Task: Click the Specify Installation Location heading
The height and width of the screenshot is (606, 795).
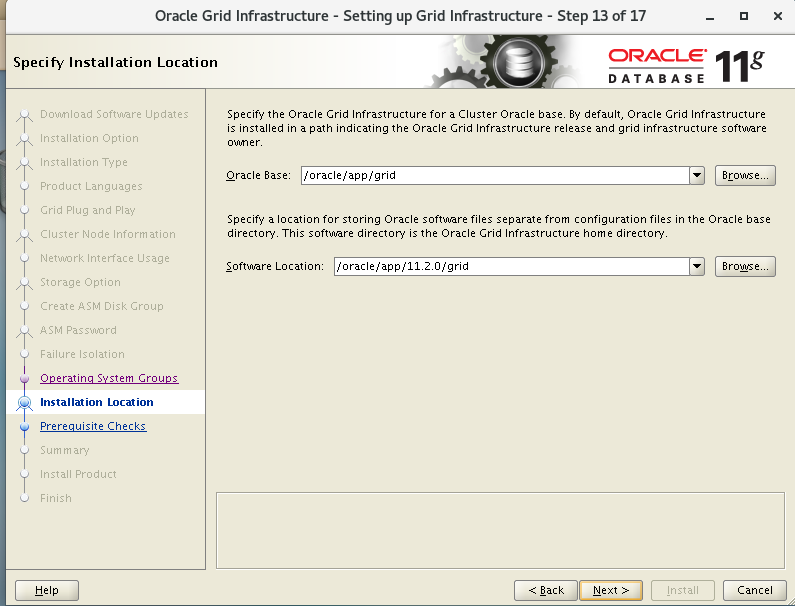Action: (x=116, y=62)
